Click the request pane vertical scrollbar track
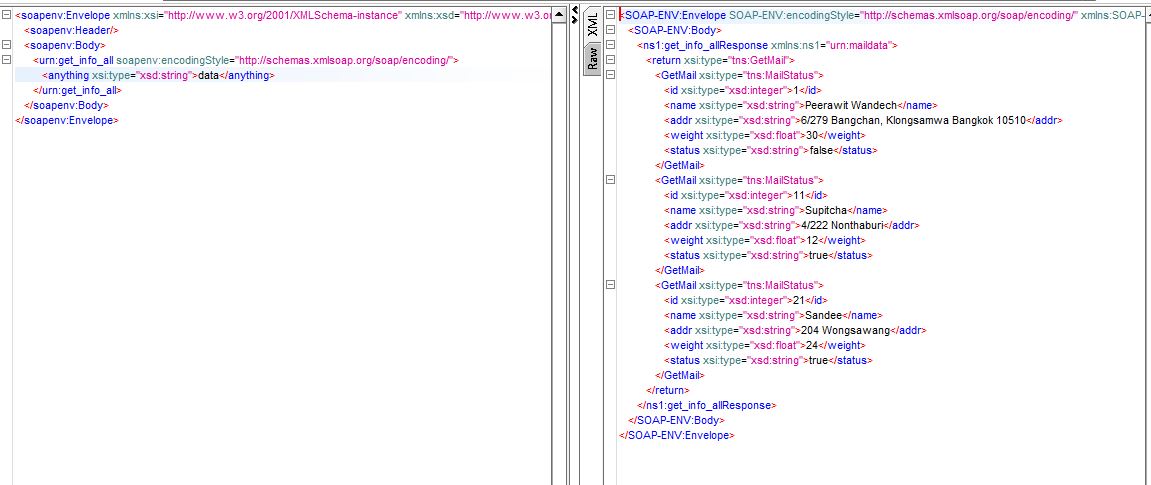 coord(559,253)
